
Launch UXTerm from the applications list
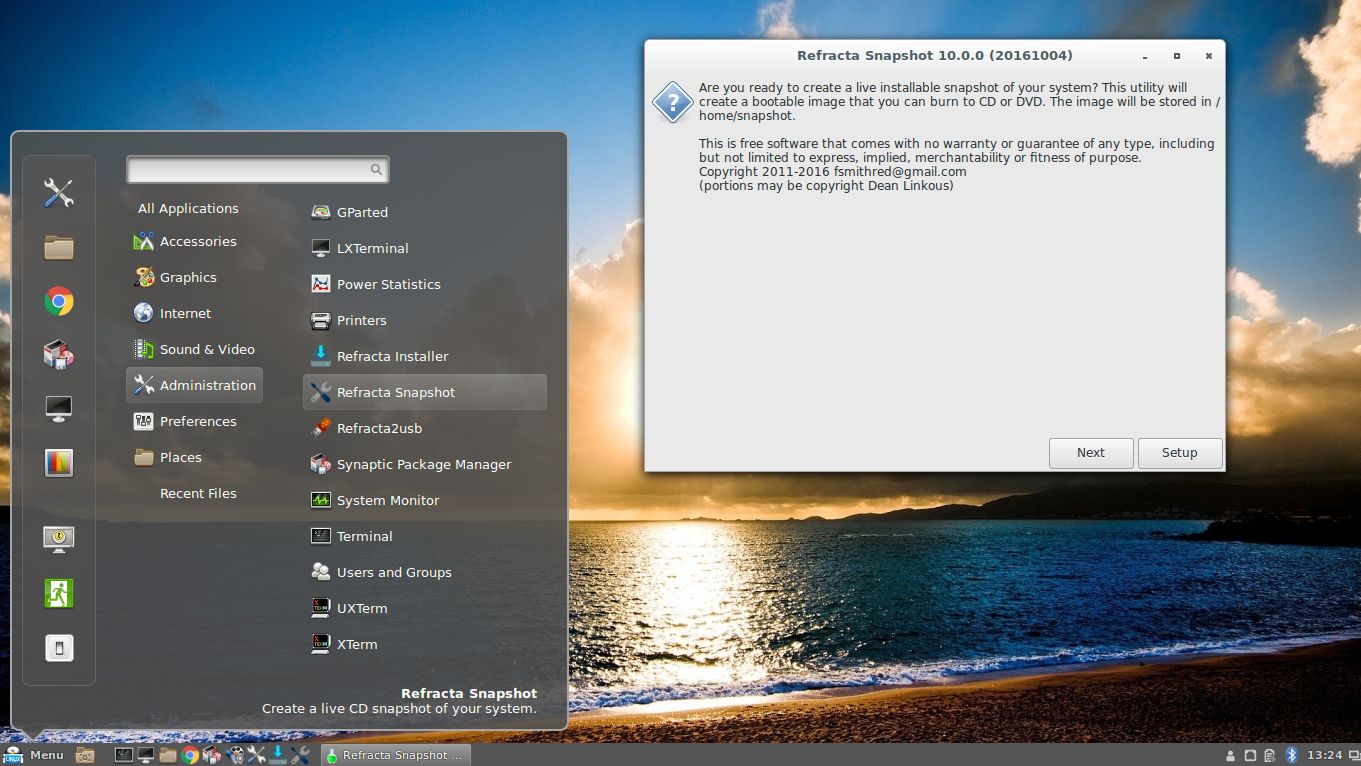(x=424, y=608)
